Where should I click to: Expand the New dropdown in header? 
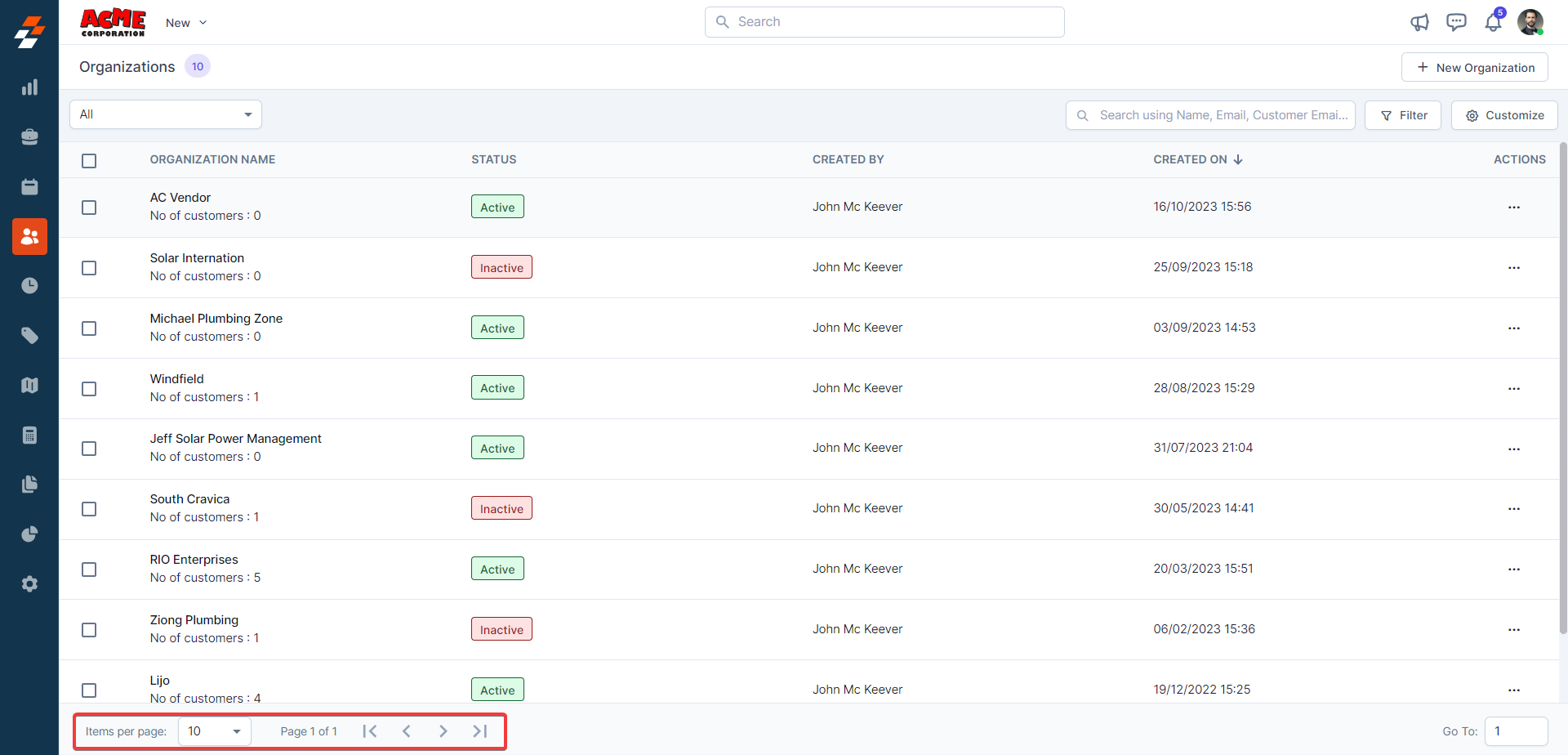click(186, 23)
